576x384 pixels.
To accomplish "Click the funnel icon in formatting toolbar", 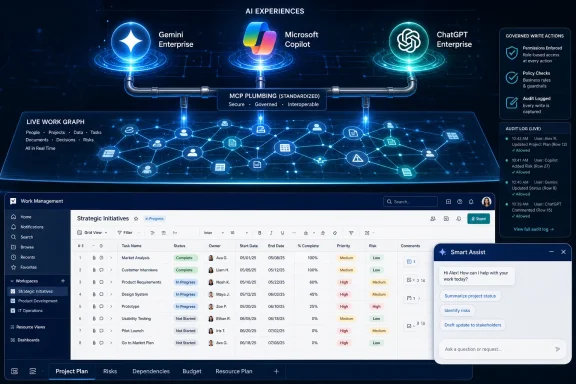I will pos(351,233).
